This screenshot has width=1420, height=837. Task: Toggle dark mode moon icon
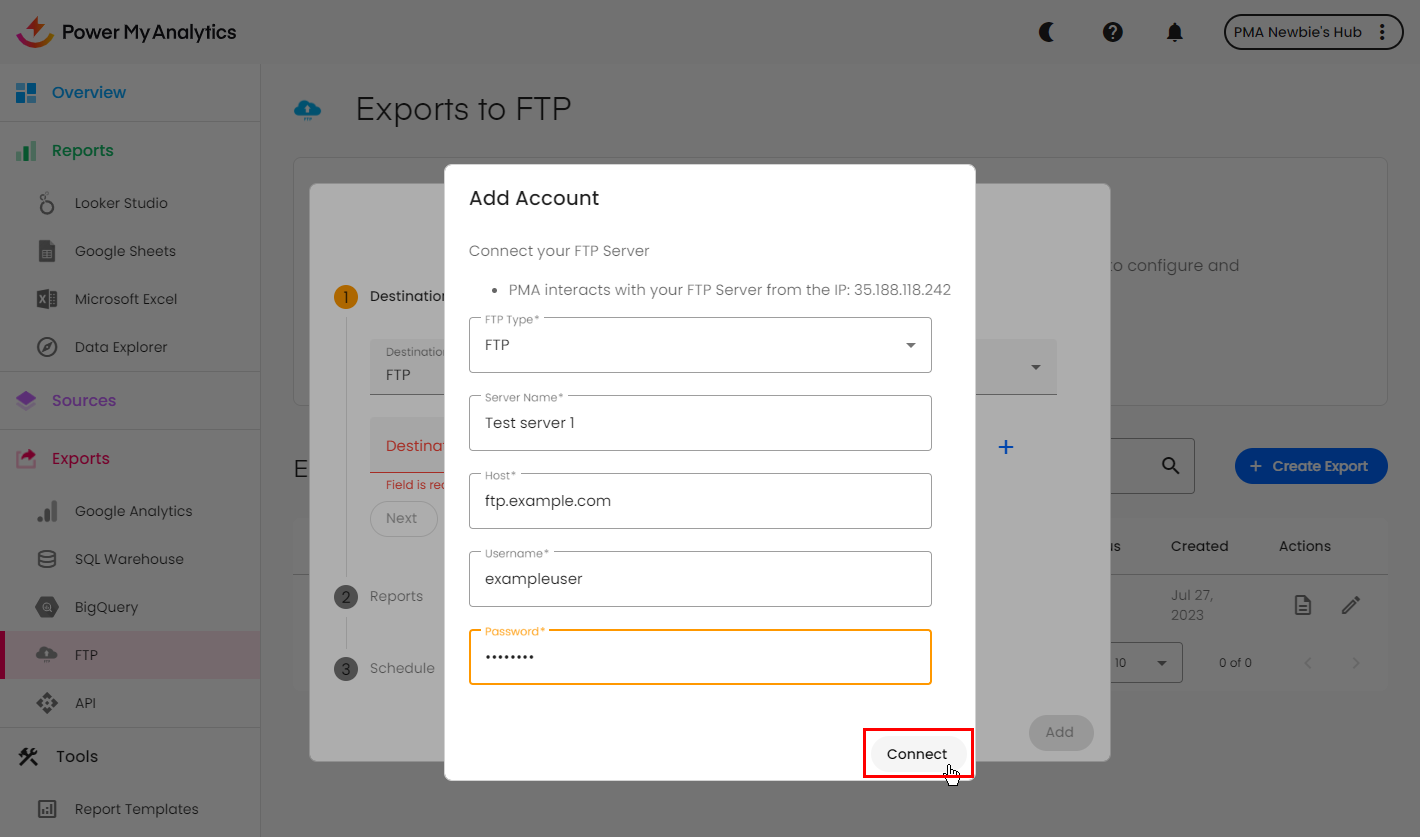pos(1047,32)
